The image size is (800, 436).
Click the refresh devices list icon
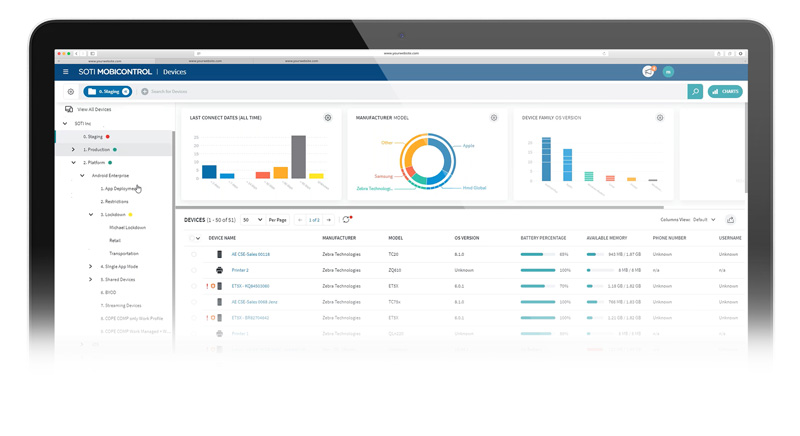(x=346, y=220)
